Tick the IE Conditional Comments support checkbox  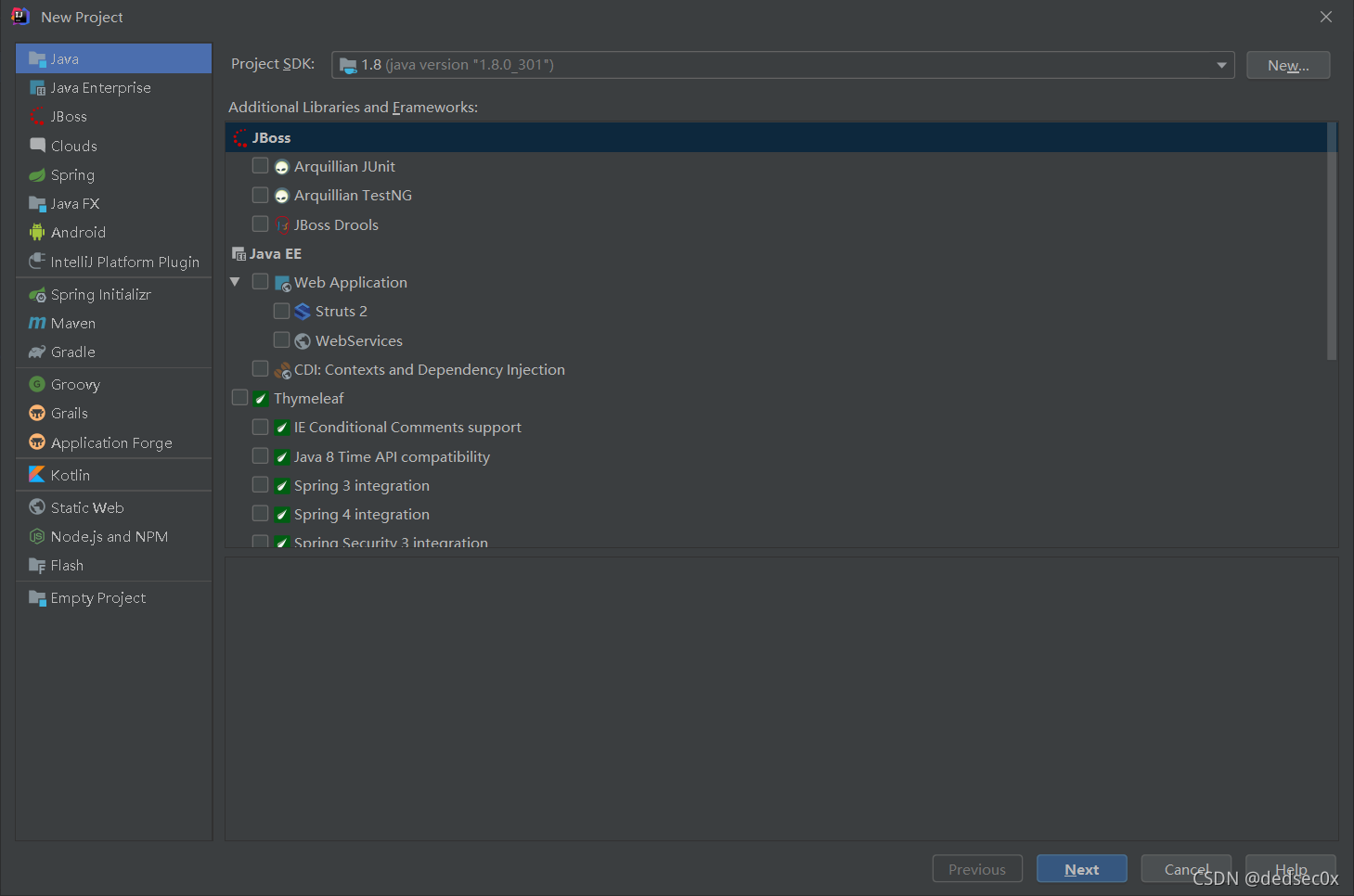click(x=261, y=427)
